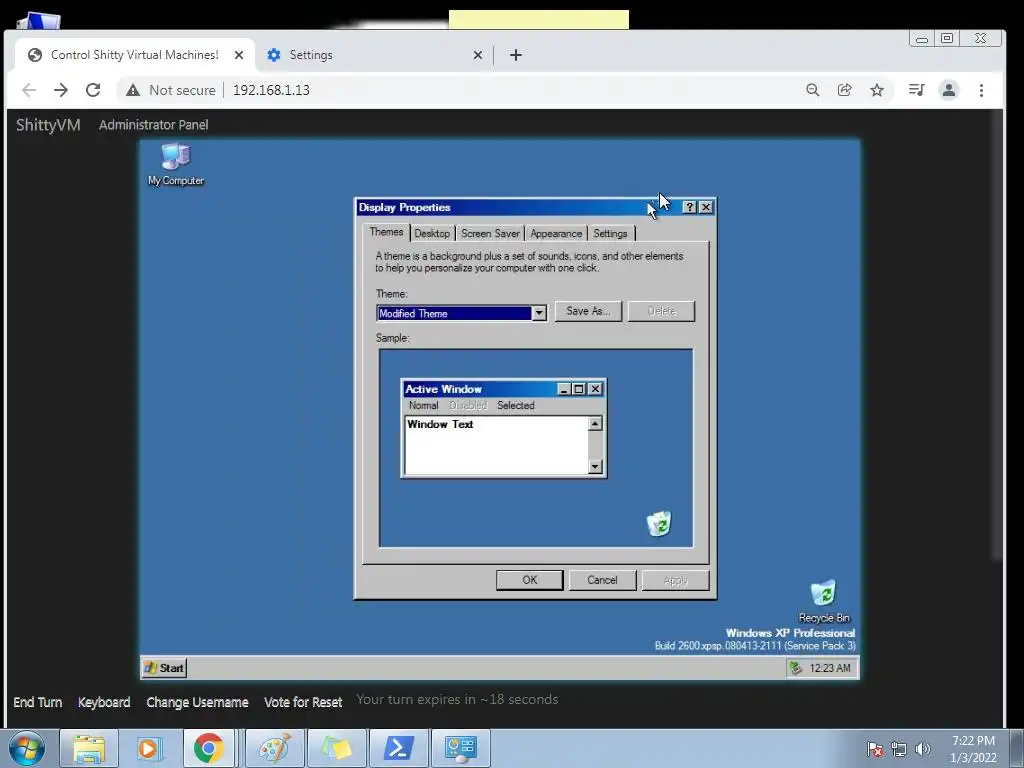Image resolution: width=1024 pixels, height=768 pixels.
Task: Open My Computer icon on XP desktop
Action: [x=176, y=165]
